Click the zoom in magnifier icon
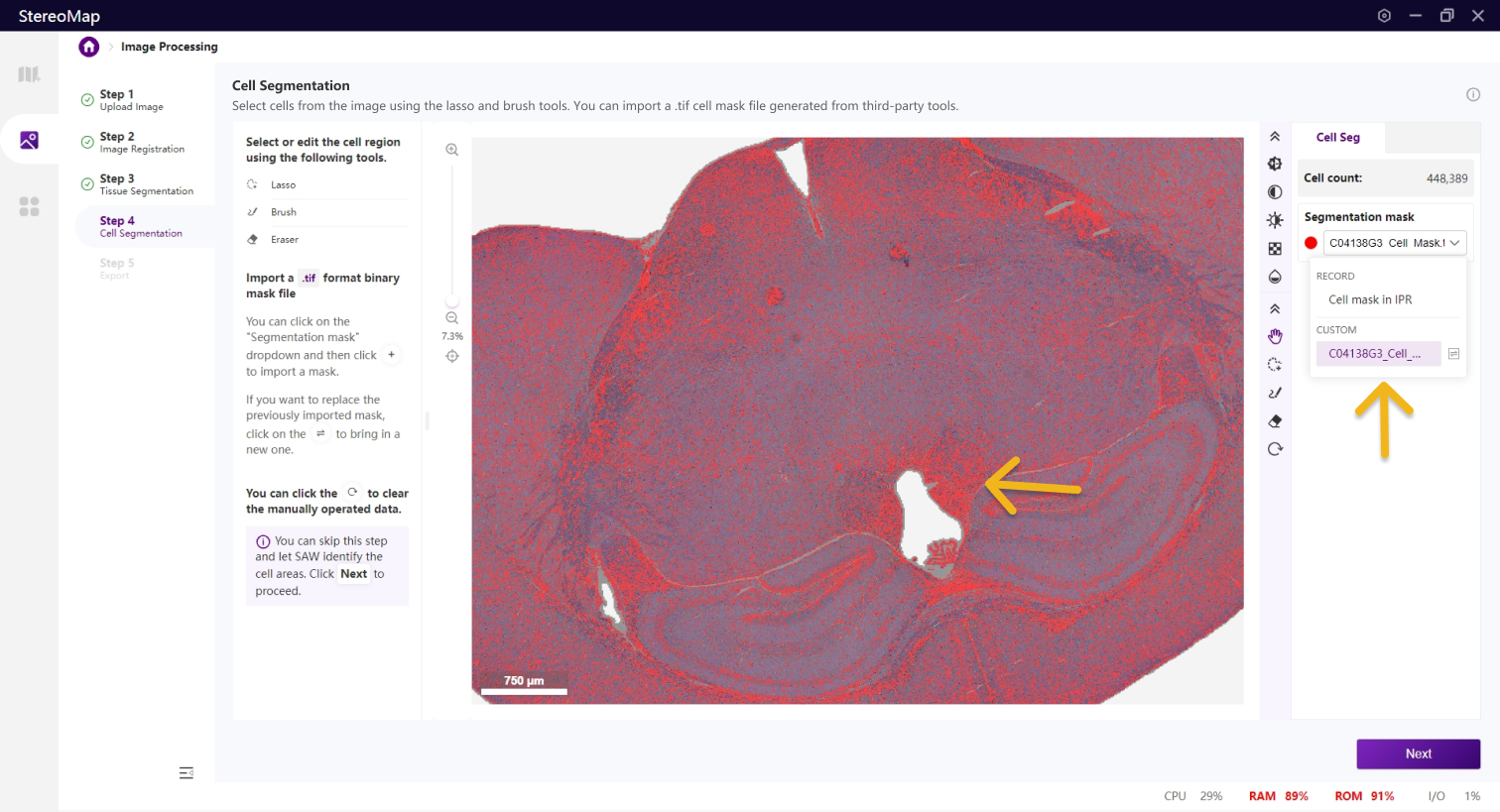Viewport: 1500px width, 812px height. tap(451, 150)
